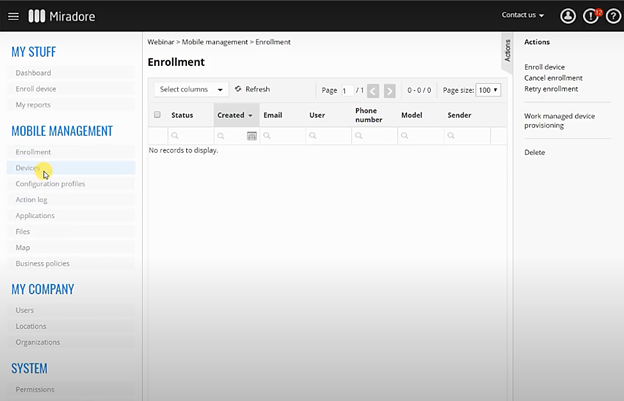Image resolution: width=624 pixels, height=401 pixels.
Task: Expand the Contact us menu
Action: click(x=523, y=16)
